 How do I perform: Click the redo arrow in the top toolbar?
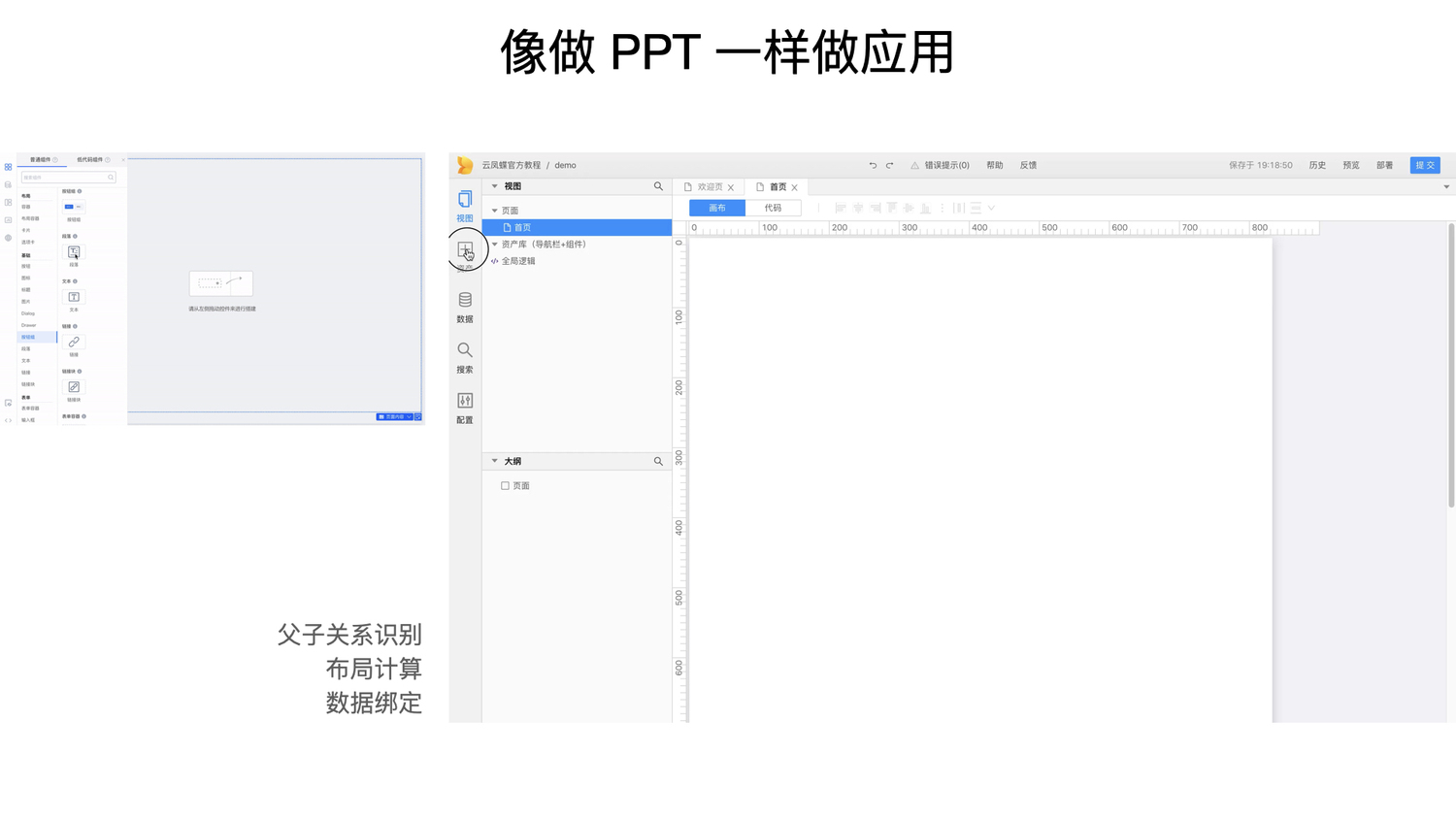tap(890, 165)
